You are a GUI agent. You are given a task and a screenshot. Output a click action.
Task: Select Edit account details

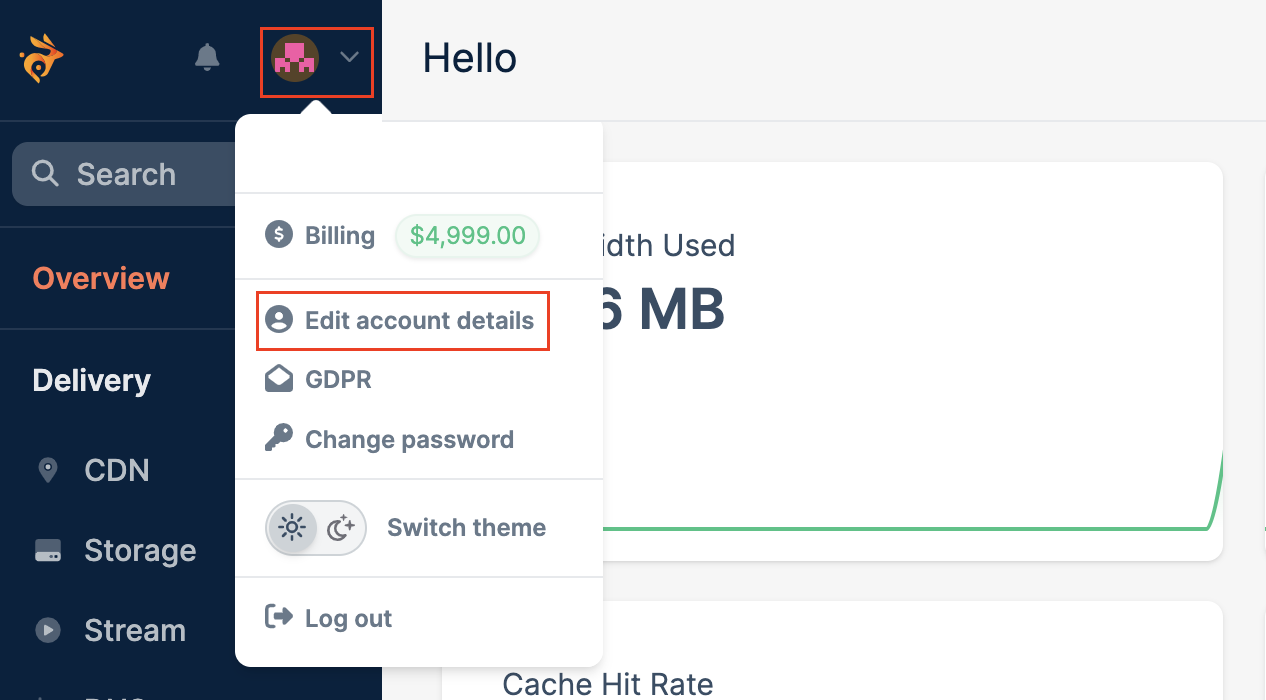pyautogui.click(x=402, y=321)
